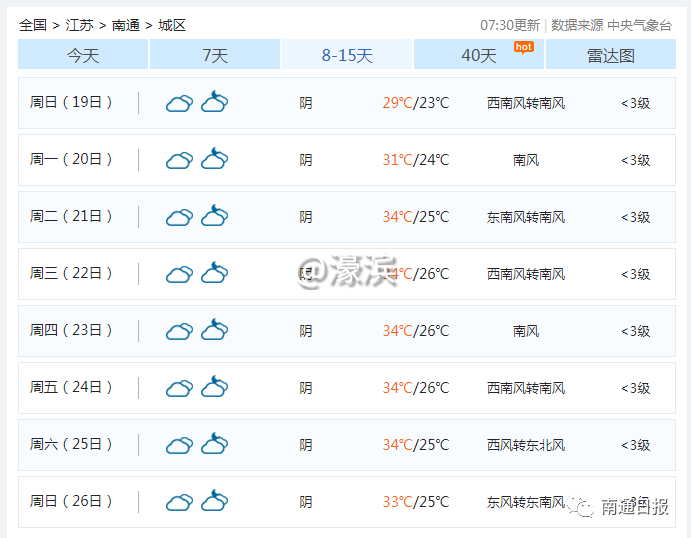The height and width of the screenshot is (538, 691).
Task: Click the cloudy night icon for 周一 20日
Action: tap(215, 159)
